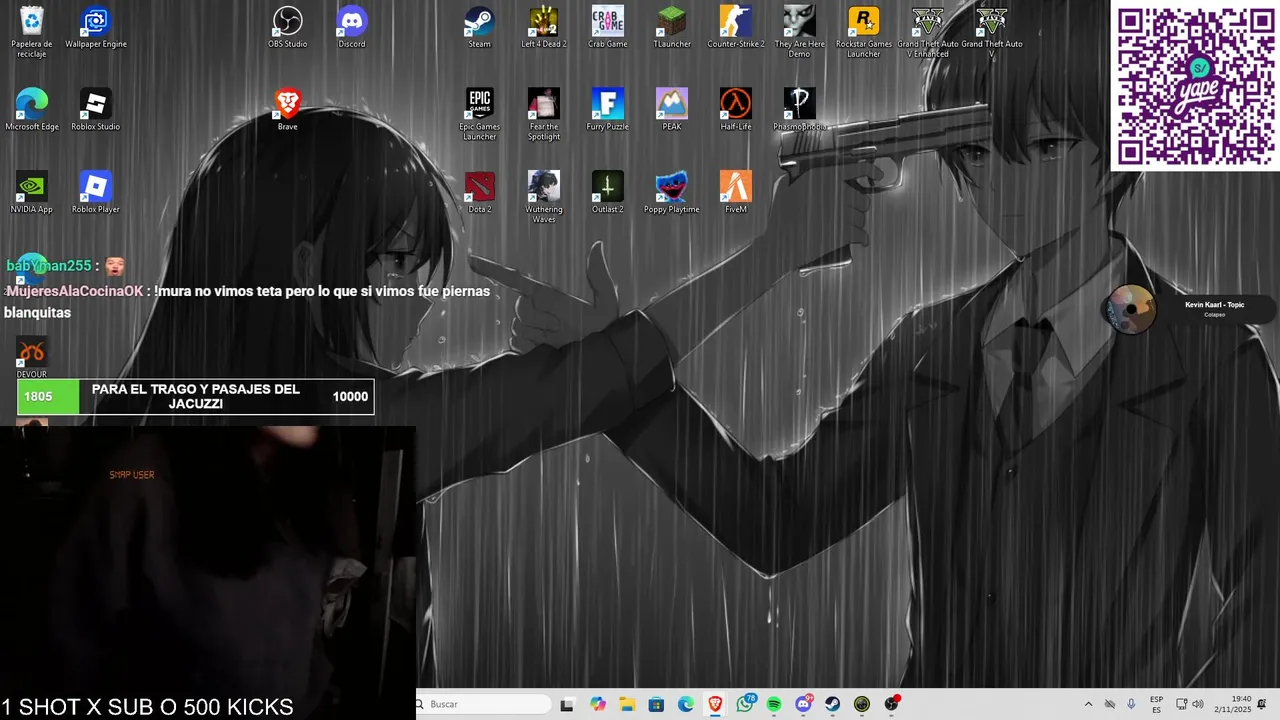Open Microsoft Store from the taskbar

coord(656,704)
